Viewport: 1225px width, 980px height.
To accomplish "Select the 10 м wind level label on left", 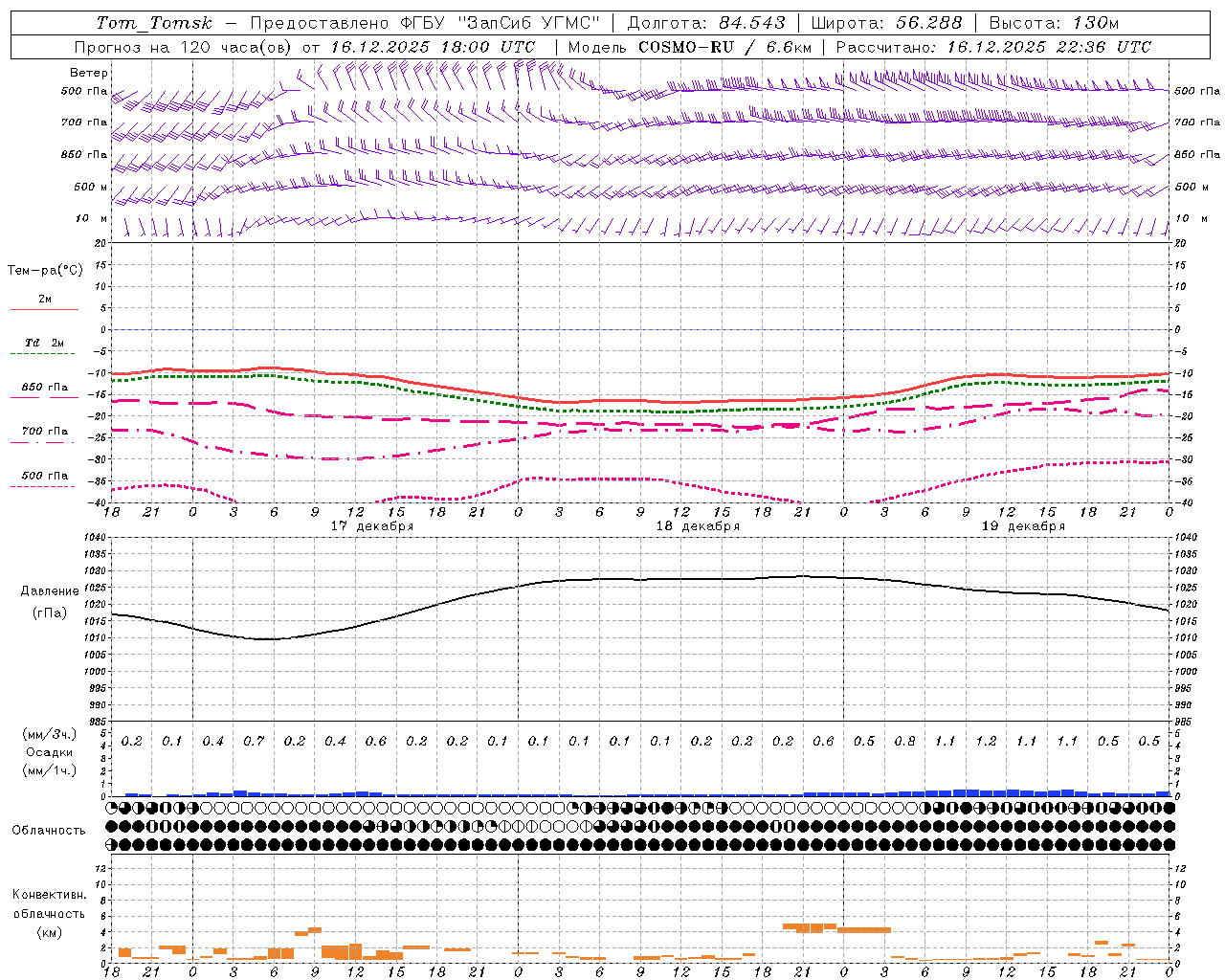I will click(x=92, y=219).
